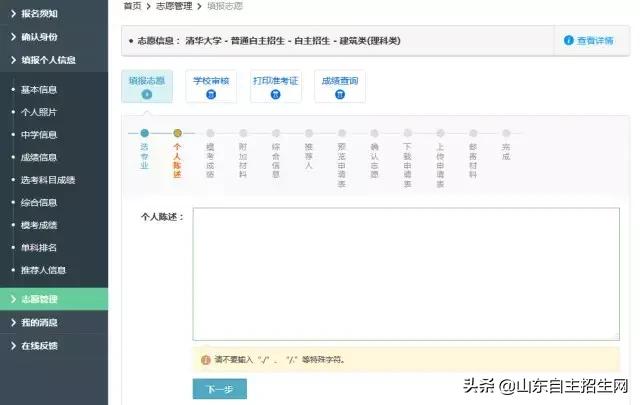
Task: Expand the 确认身份 sidebar section
Action: click(54, 37)
